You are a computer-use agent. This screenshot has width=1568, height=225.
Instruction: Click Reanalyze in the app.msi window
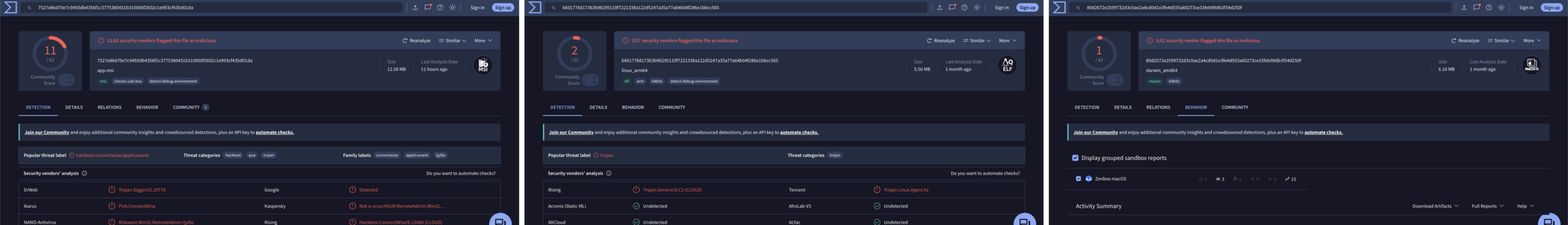[x=417, y=40]
